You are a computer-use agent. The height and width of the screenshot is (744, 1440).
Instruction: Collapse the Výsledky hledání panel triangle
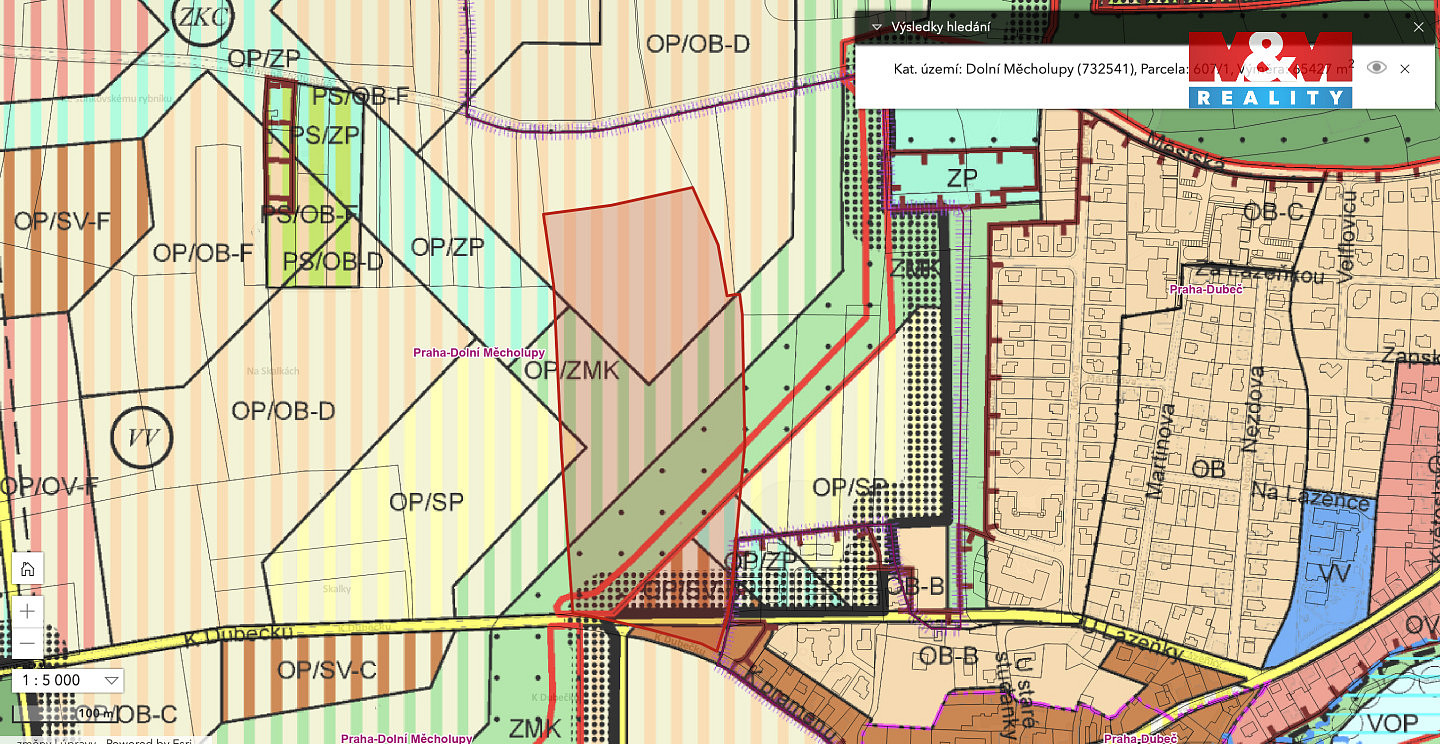877,27
